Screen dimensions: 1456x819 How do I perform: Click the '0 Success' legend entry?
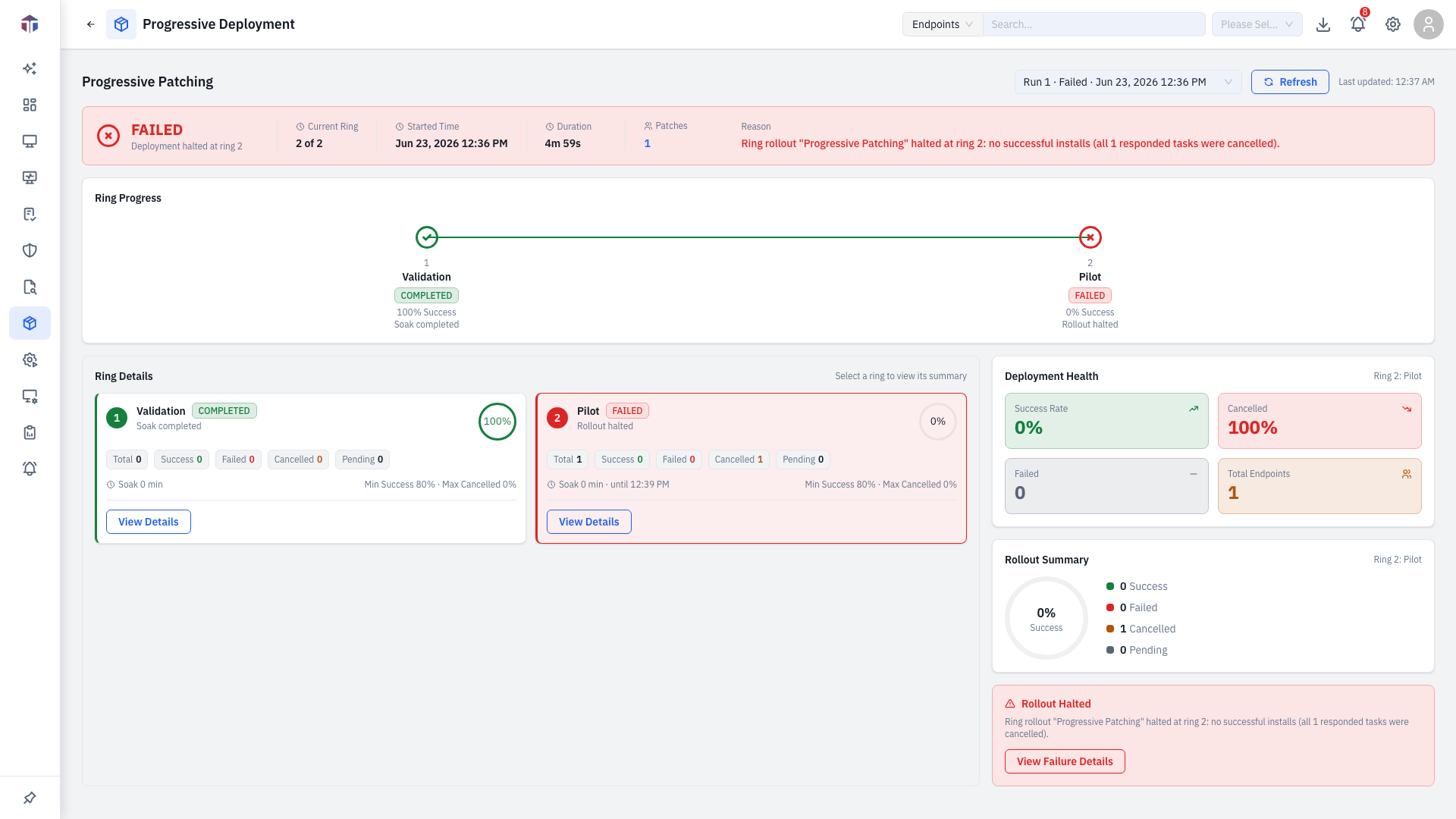[x=1137, y=586]
